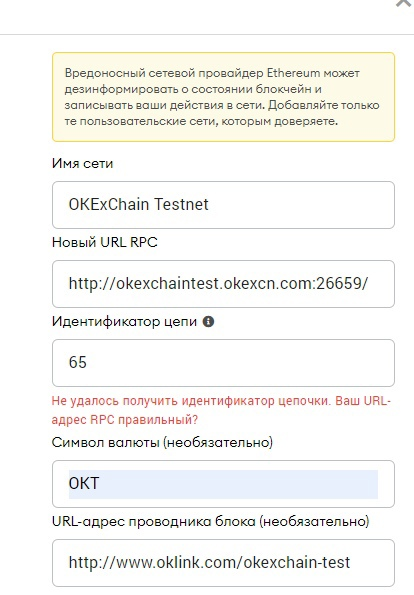Click the Символ валюты input field
Screen dimensions: 414x595
pyautogui.click(x=223, y=484)
